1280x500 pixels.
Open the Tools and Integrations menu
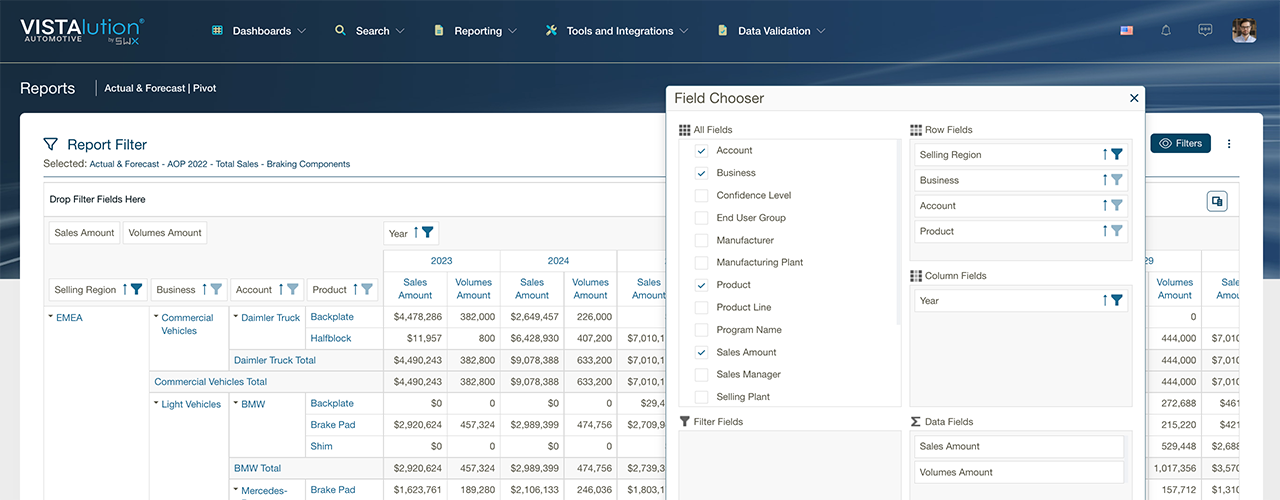617,31
